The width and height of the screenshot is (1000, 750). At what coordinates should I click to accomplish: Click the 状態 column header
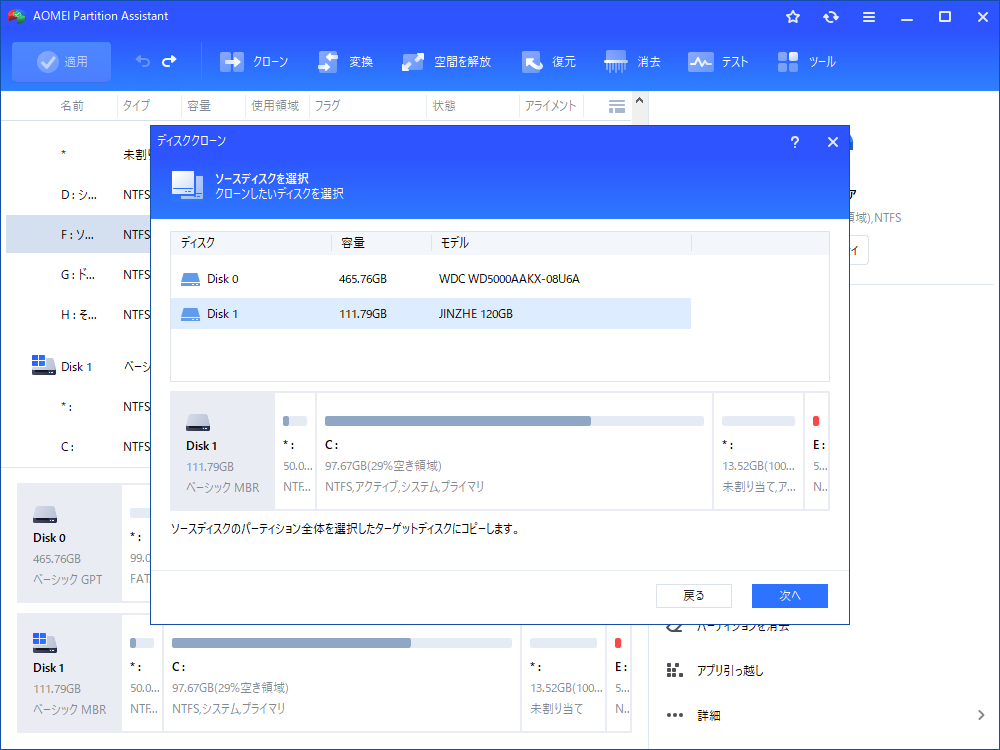(444, 106)
